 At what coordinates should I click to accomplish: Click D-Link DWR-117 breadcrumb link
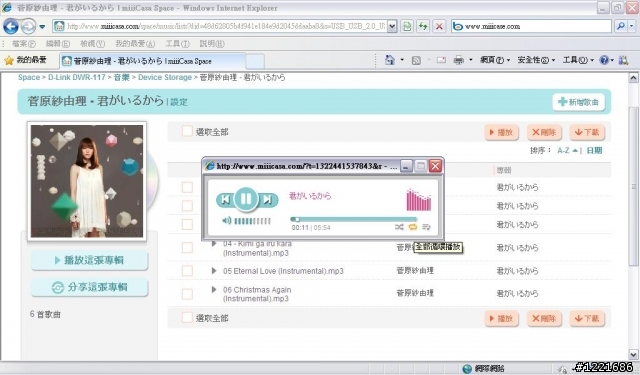click(x=77, y=78)
